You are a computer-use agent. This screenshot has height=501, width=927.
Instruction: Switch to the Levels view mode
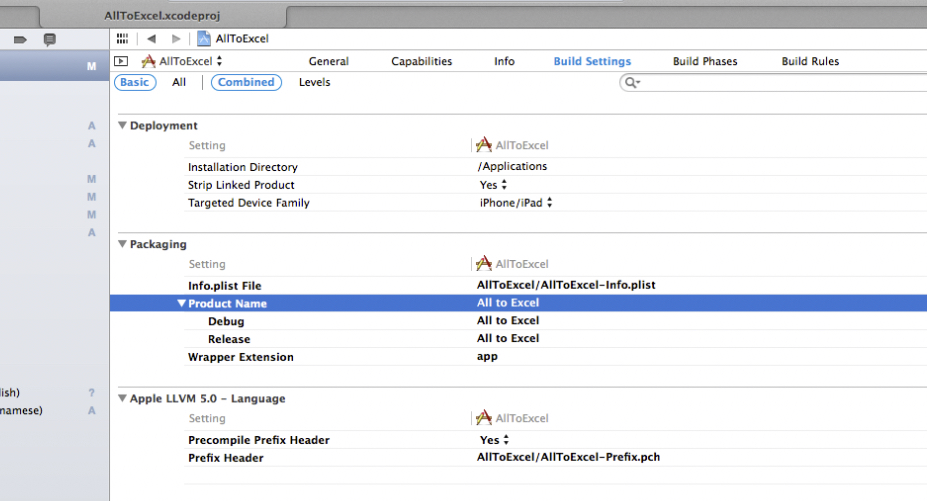click(315, 82)
